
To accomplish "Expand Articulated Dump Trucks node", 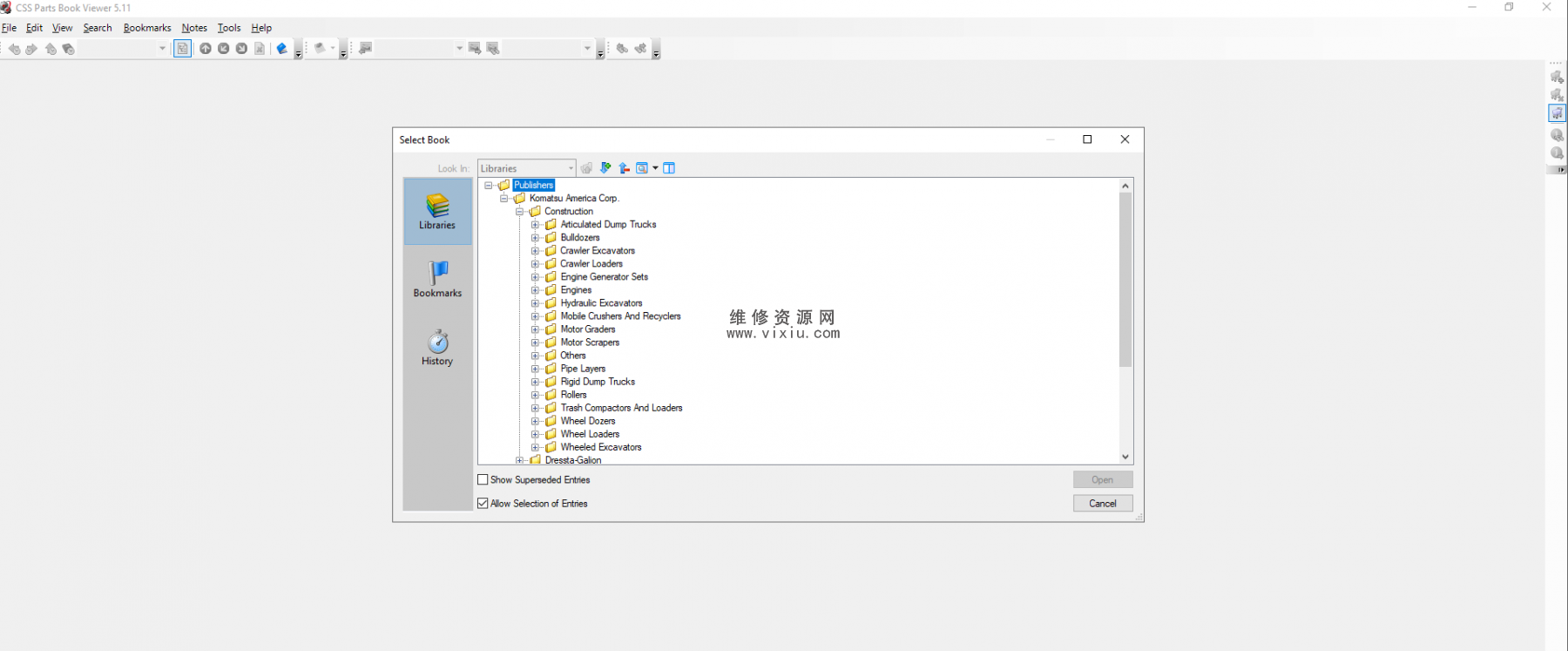I will [x=536, y=225].
